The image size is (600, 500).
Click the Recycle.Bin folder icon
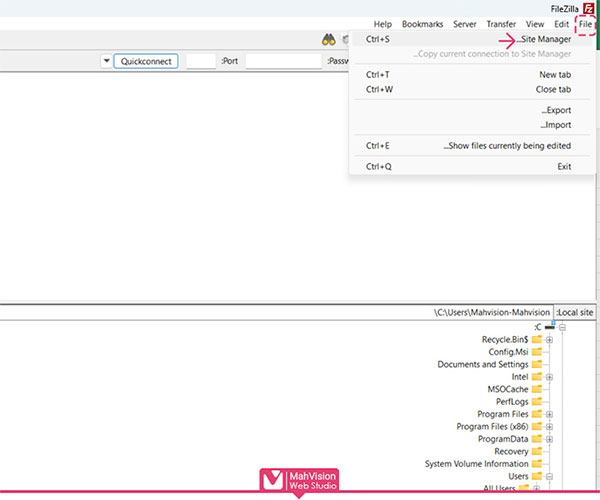[537, 340]
